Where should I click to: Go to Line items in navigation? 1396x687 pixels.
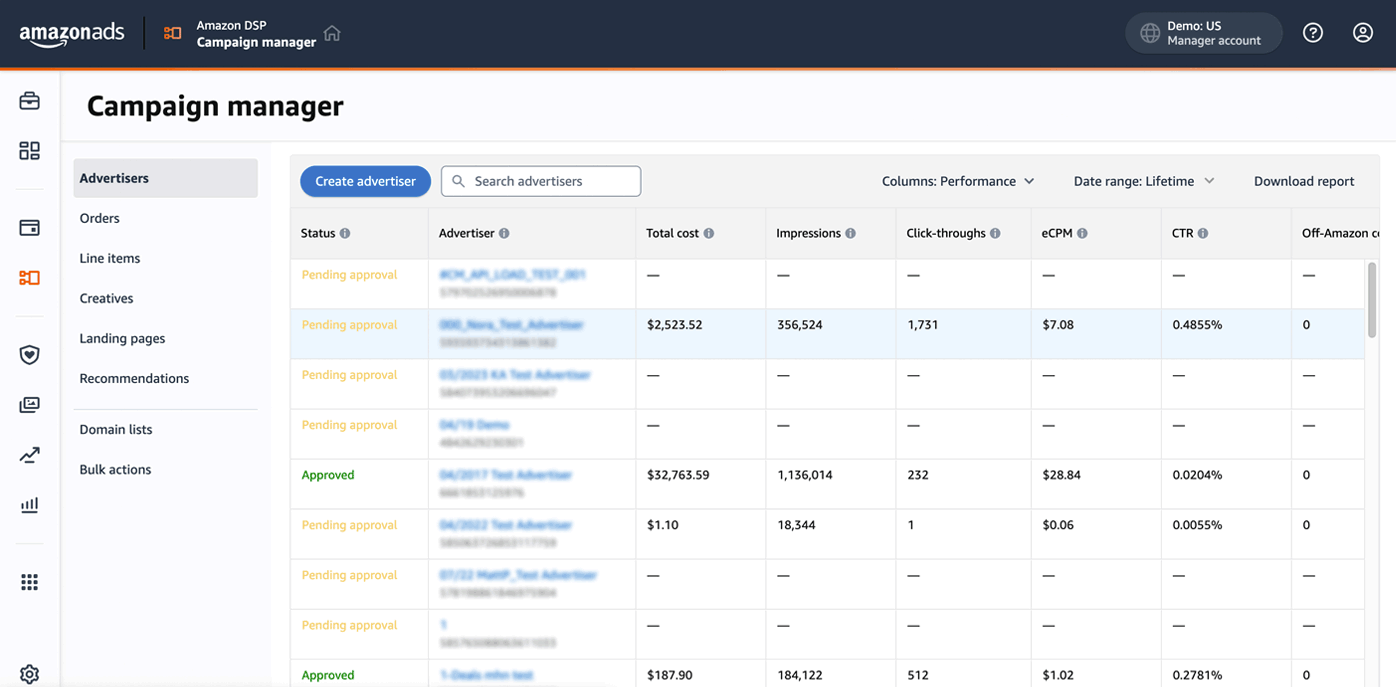tap(110, 258)
